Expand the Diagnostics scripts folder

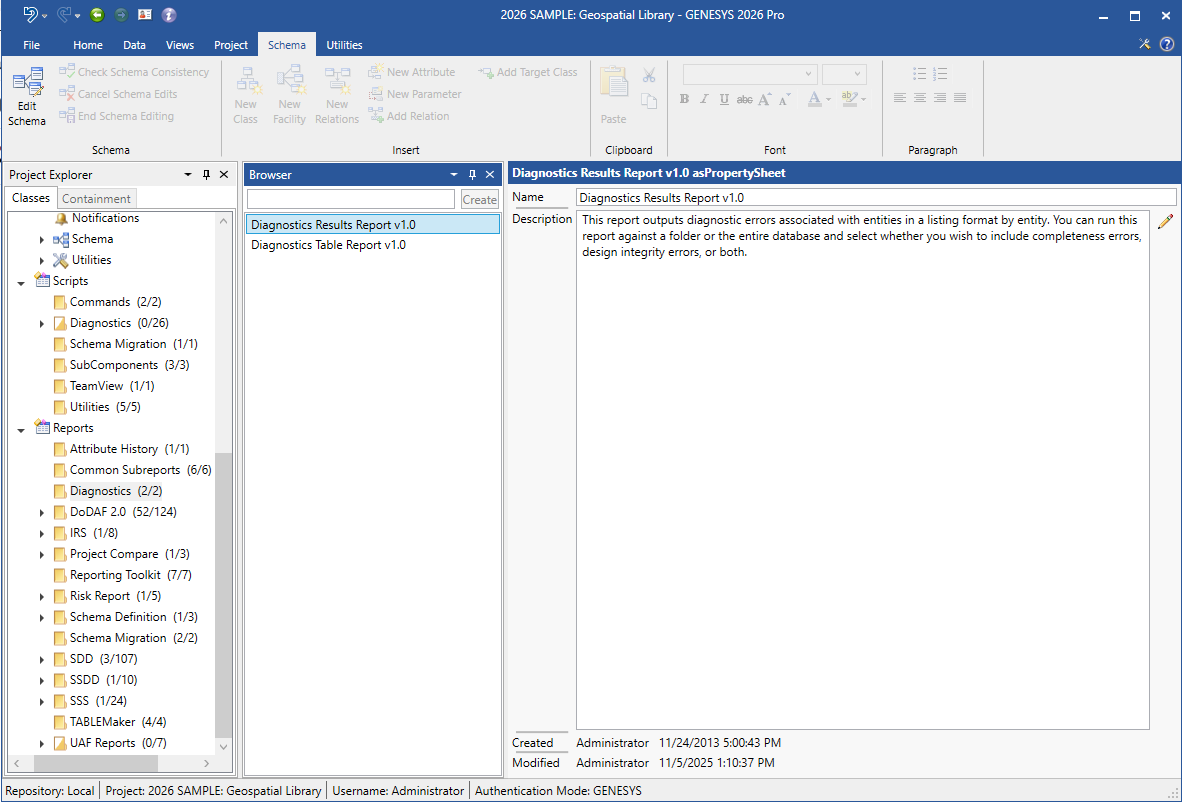(42, 324)
